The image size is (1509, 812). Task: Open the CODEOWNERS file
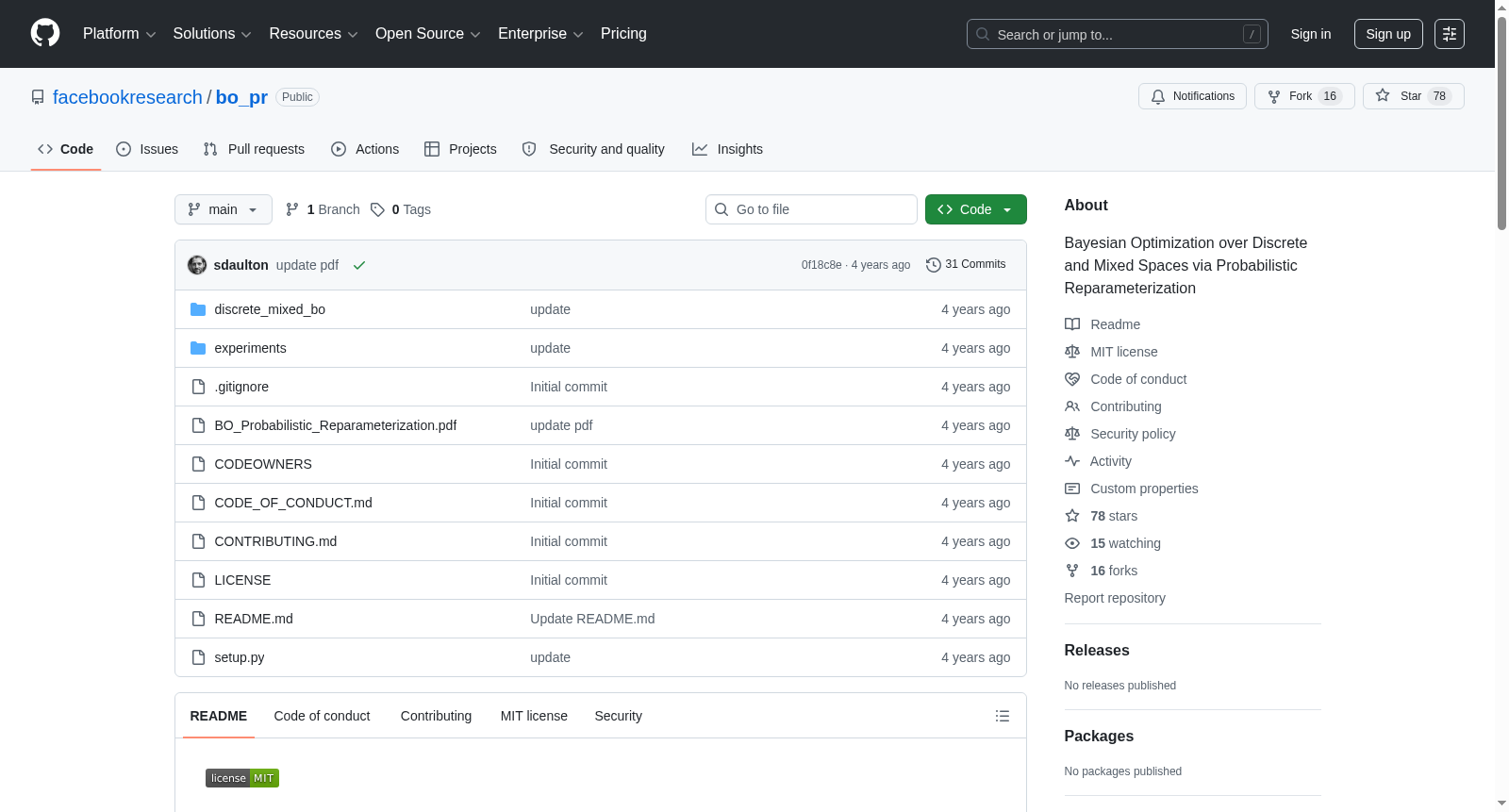click(263, 464)
